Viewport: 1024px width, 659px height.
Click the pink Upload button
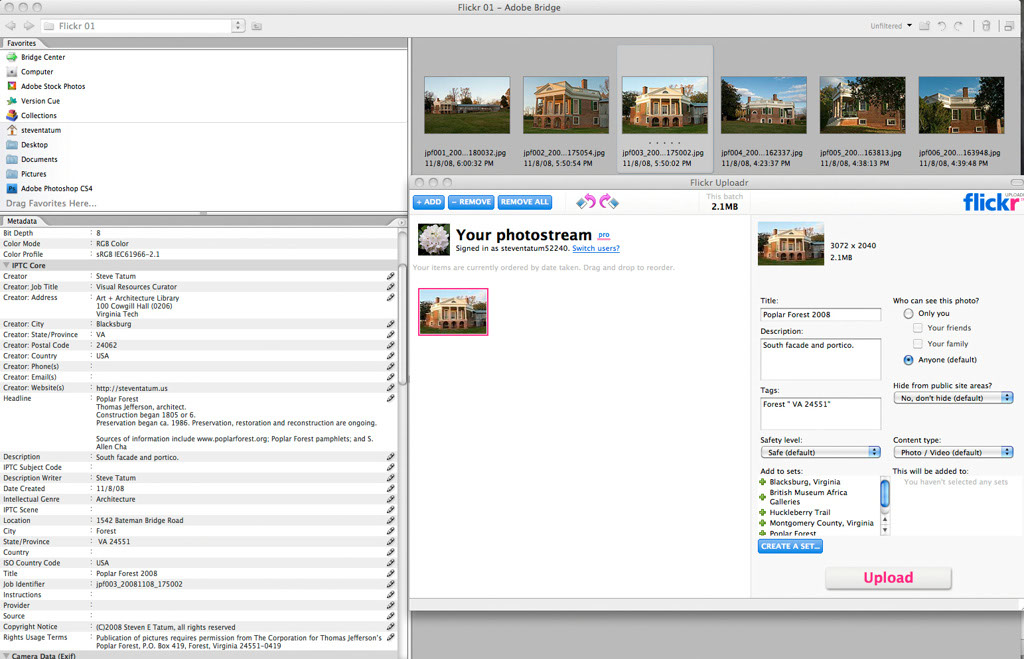888,578
